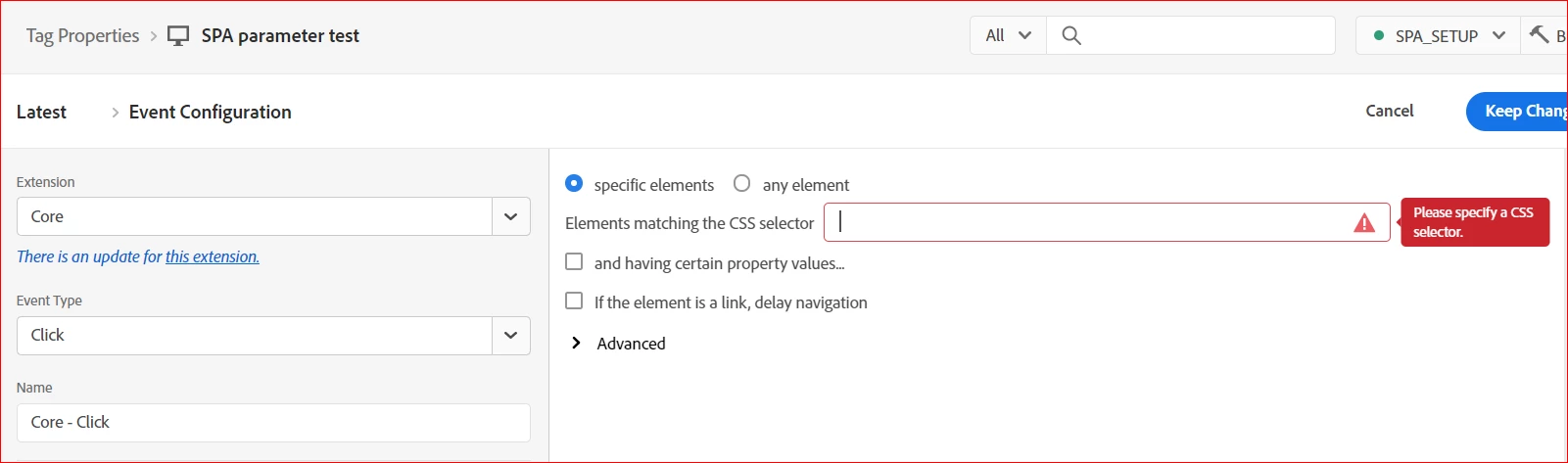Image resolution: width=1568 pixels, height=463 pixels.
Task: Open the Event Type dropdown showing Click
Action: click(510, 335)
